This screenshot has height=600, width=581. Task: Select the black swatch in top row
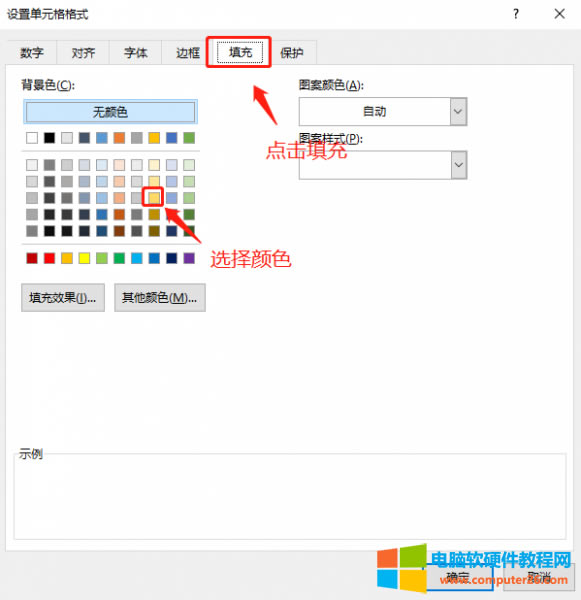(x=49, y=138)
